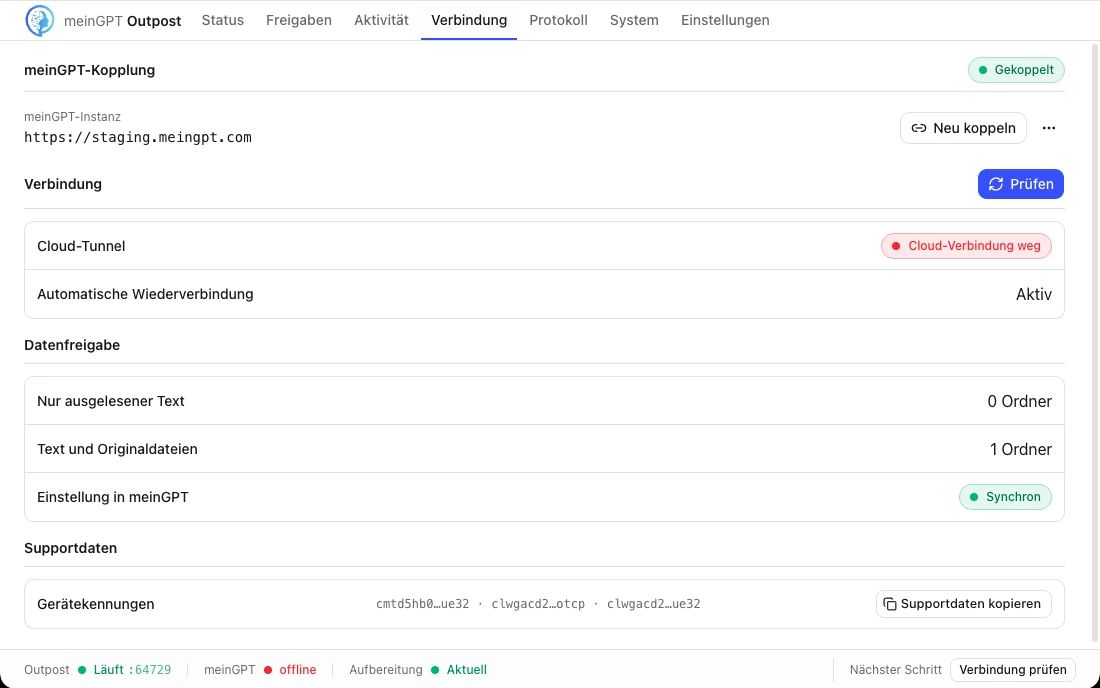Open the Protokoll tab
This screenshot has height=688, width=1100.
pyautogui.click(x=558, y=20)
